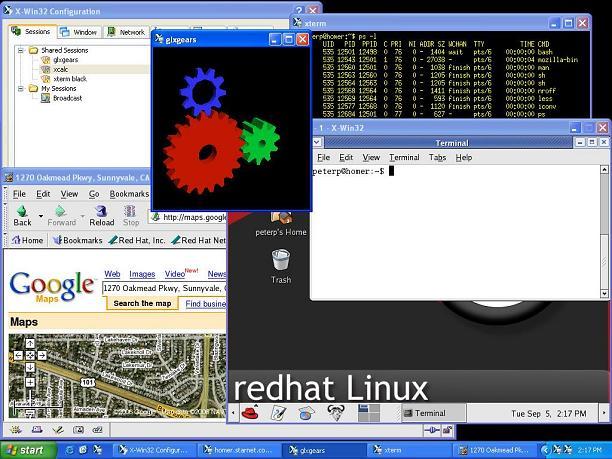Viewport: 612px width, 459px height.
Task: Click the Search the map tab
Action: coord(142,303)
